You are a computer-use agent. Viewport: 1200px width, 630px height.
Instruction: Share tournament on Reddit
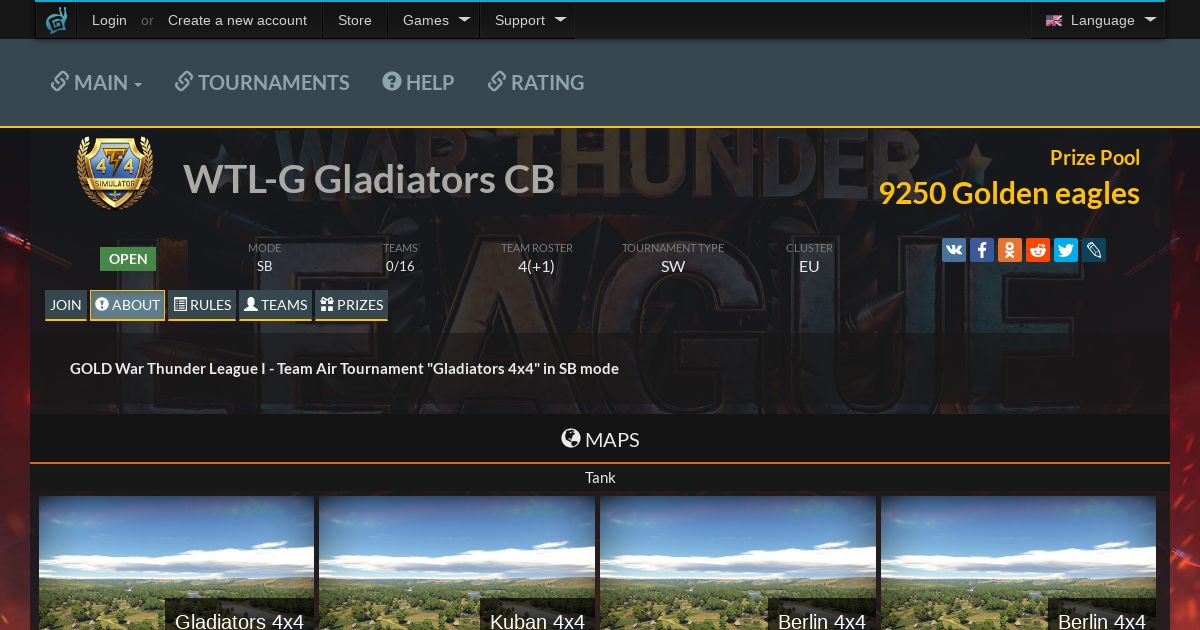[x=1038, y=250]
